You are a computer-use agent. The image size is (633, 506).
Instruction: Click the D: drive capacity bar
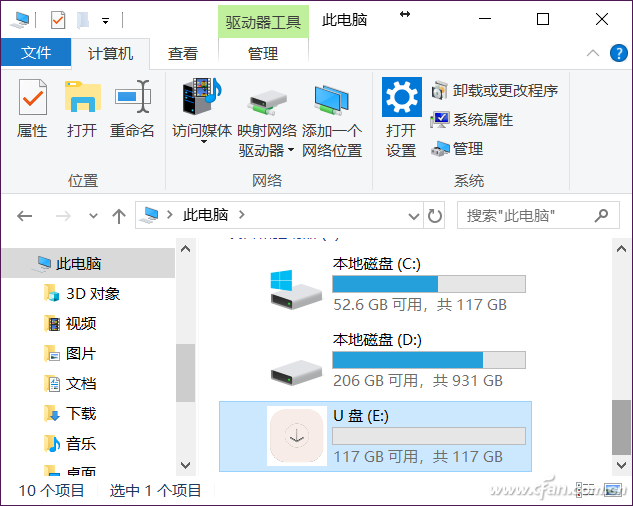click(x=429, y=360)
